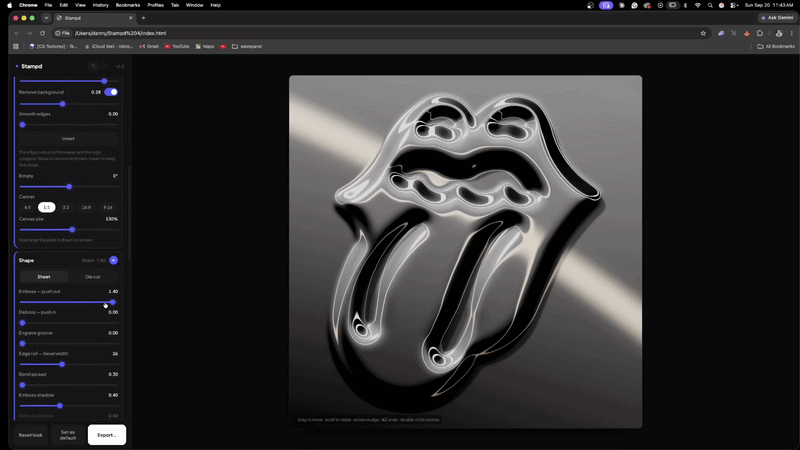Image resolution: width=800 pixels, height=450 pixels.
Task: Open the Apple menu
Action: (x=9, y=5)
